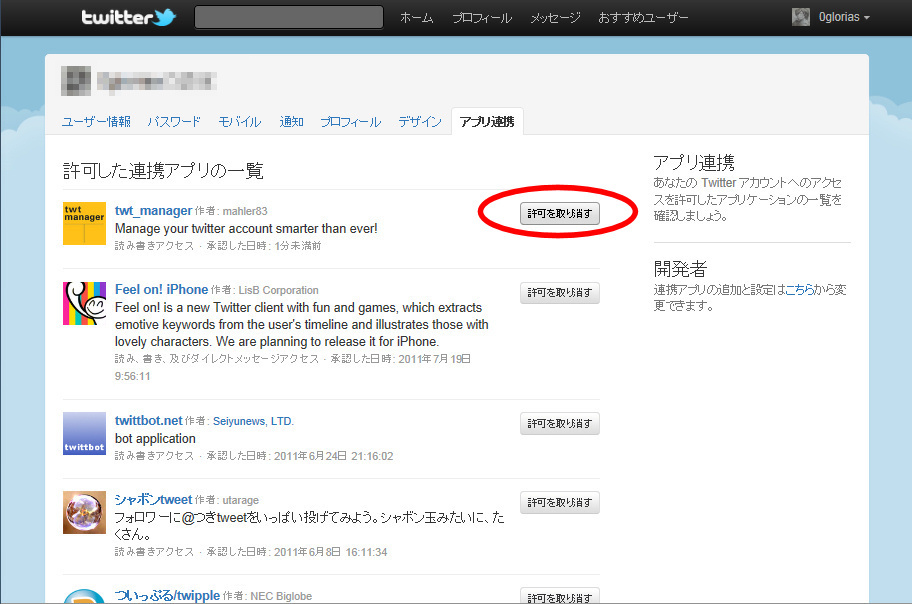Open the シャボンtweet app link
912x604 pixels.
pyautogui.click(x=154, y=500)
